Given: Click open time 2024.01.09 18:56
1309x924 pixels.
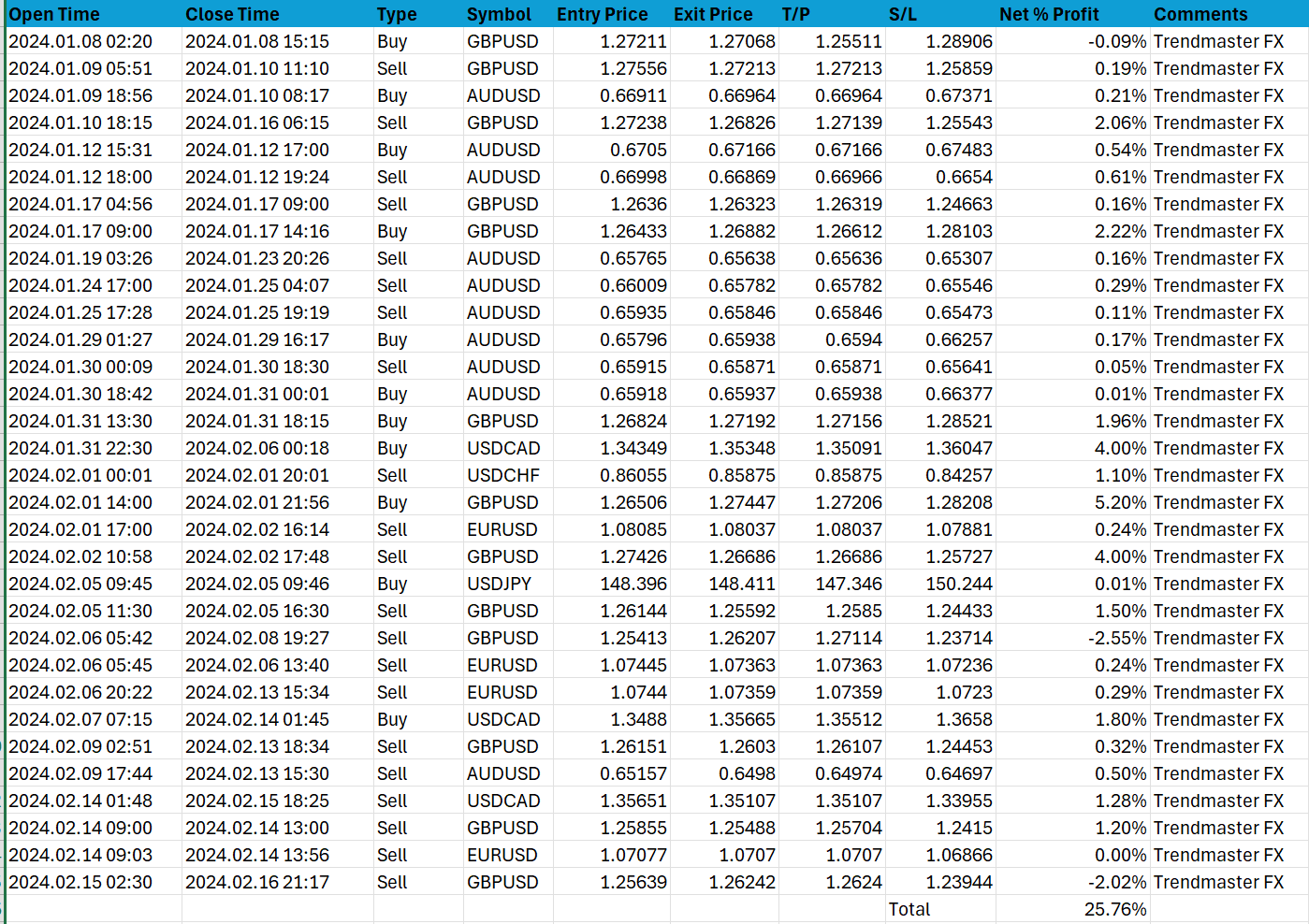Looking at the screenshot, I should point(94,95).
